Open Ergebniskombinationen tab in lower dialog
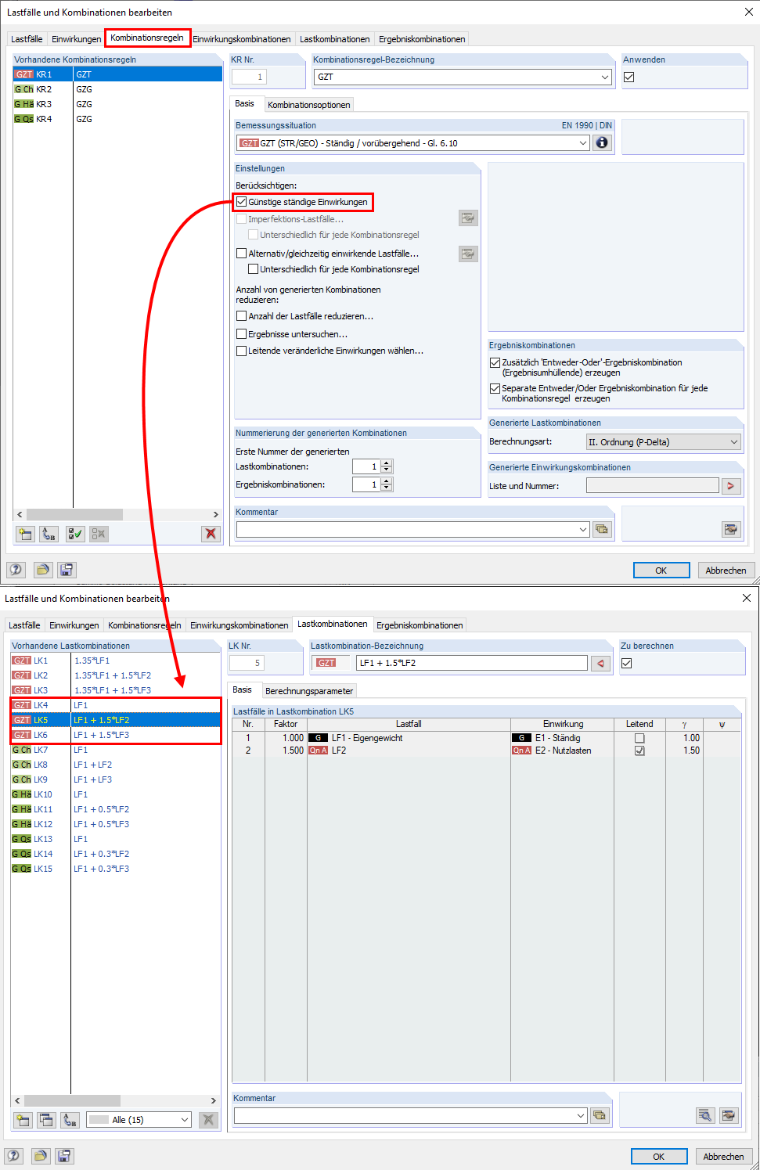Screen dimensions: 760x1170 pos(420,625)
